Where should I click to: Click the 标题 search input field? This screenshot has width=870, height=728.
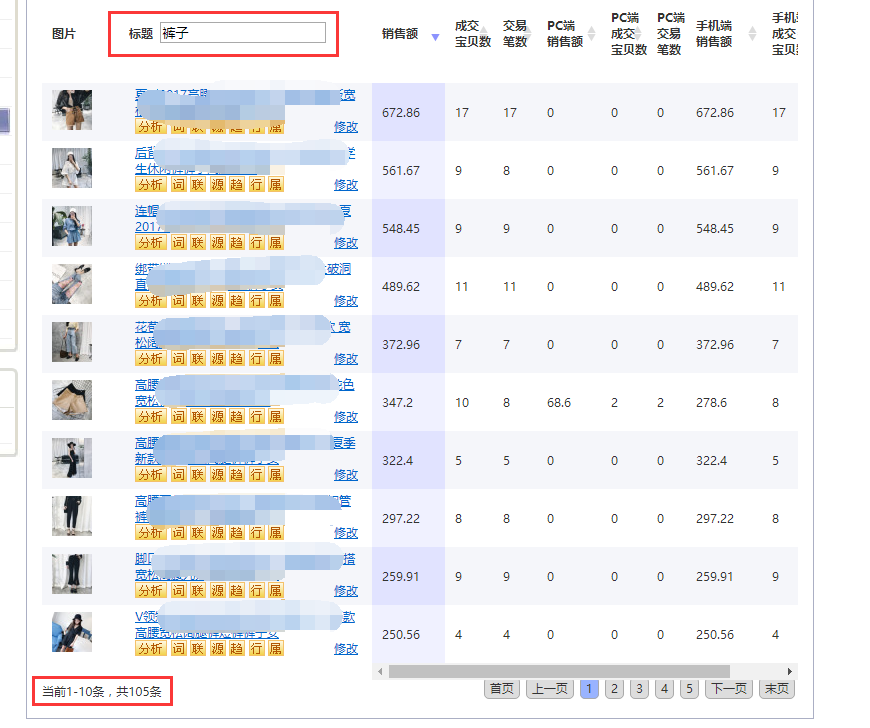point(243,33)
